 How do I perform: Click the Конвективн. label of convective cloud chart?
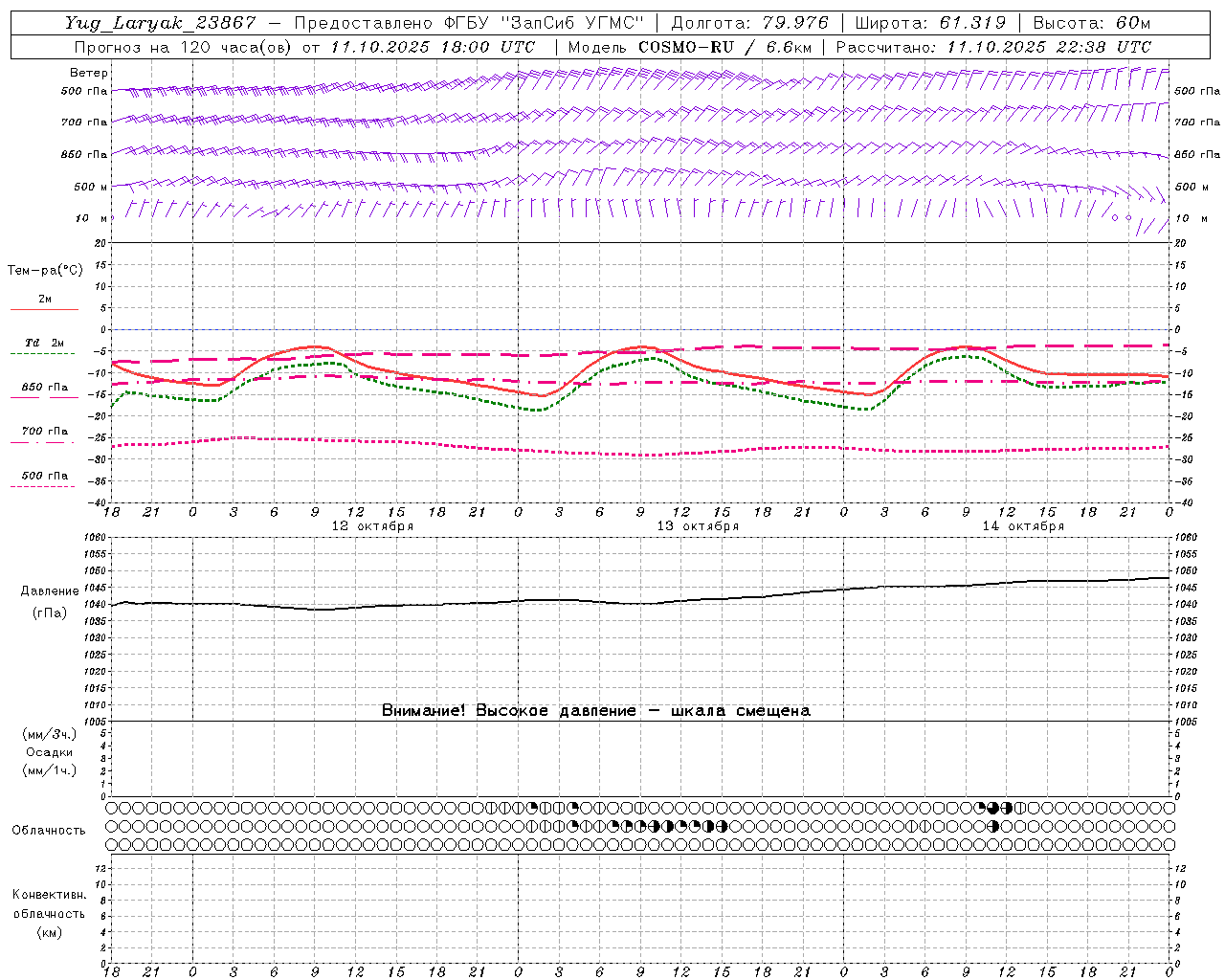tap(49, 895)
